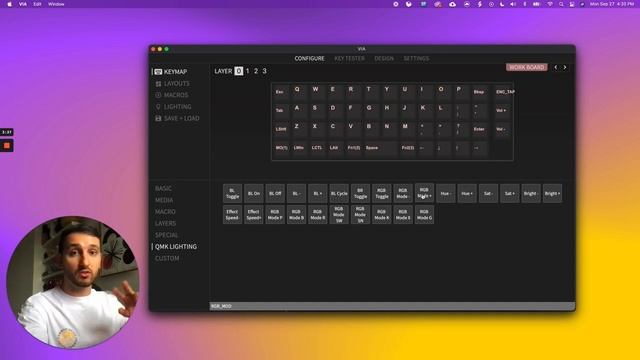This screenshot has width=640, height=360.
Task: Select the Vol + key on keymap
Action: (501, 111)
